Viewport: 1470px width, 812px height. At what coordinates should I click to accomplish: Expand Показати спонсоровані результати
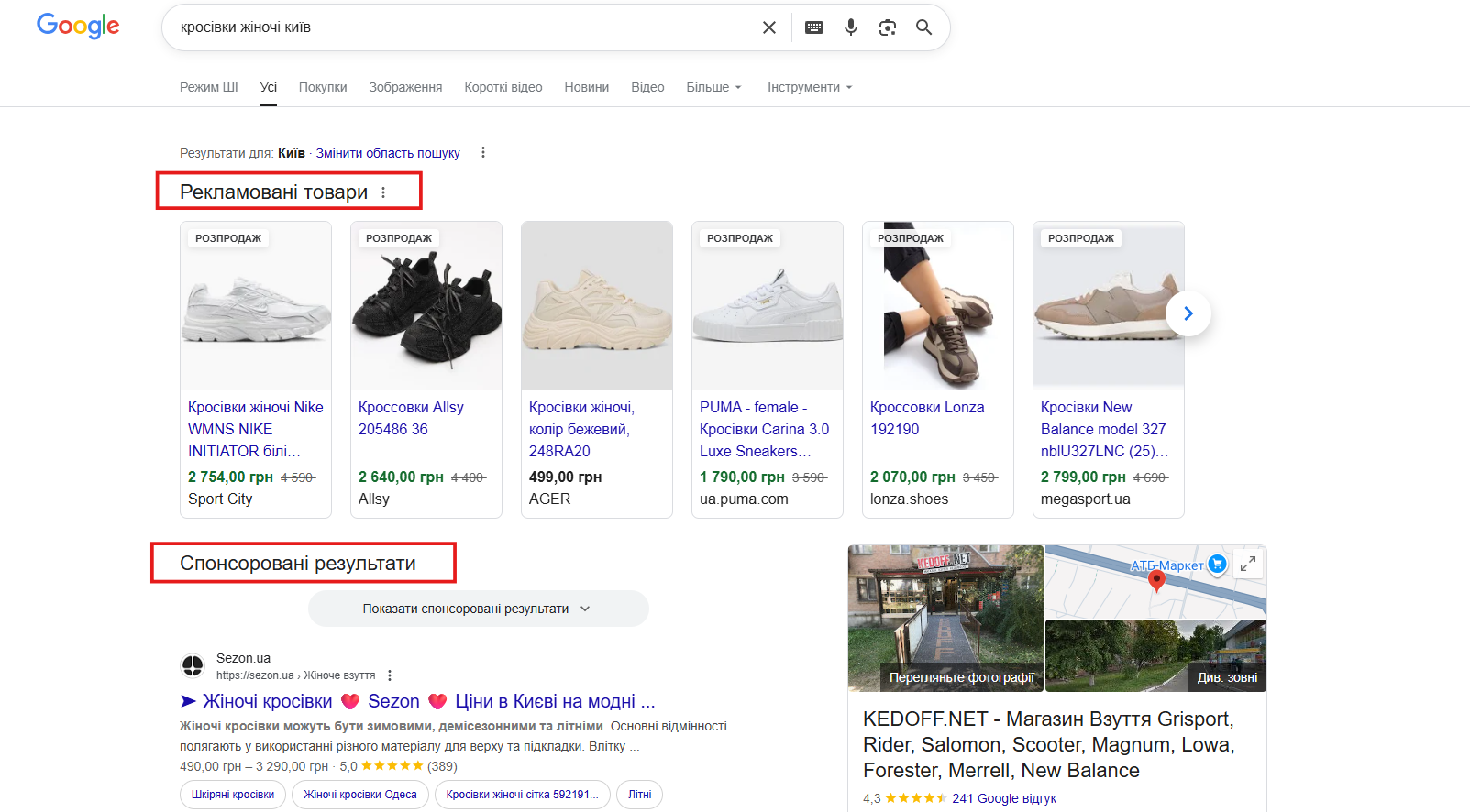477,609
